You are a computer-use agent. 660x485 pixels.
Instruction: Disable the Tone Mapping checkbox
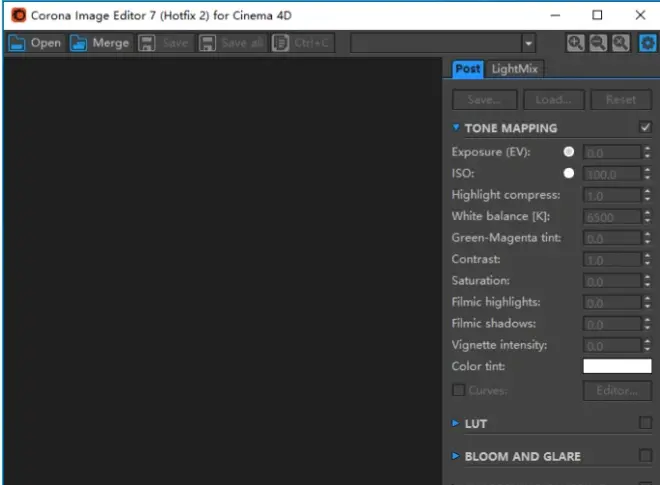(645, 128)
